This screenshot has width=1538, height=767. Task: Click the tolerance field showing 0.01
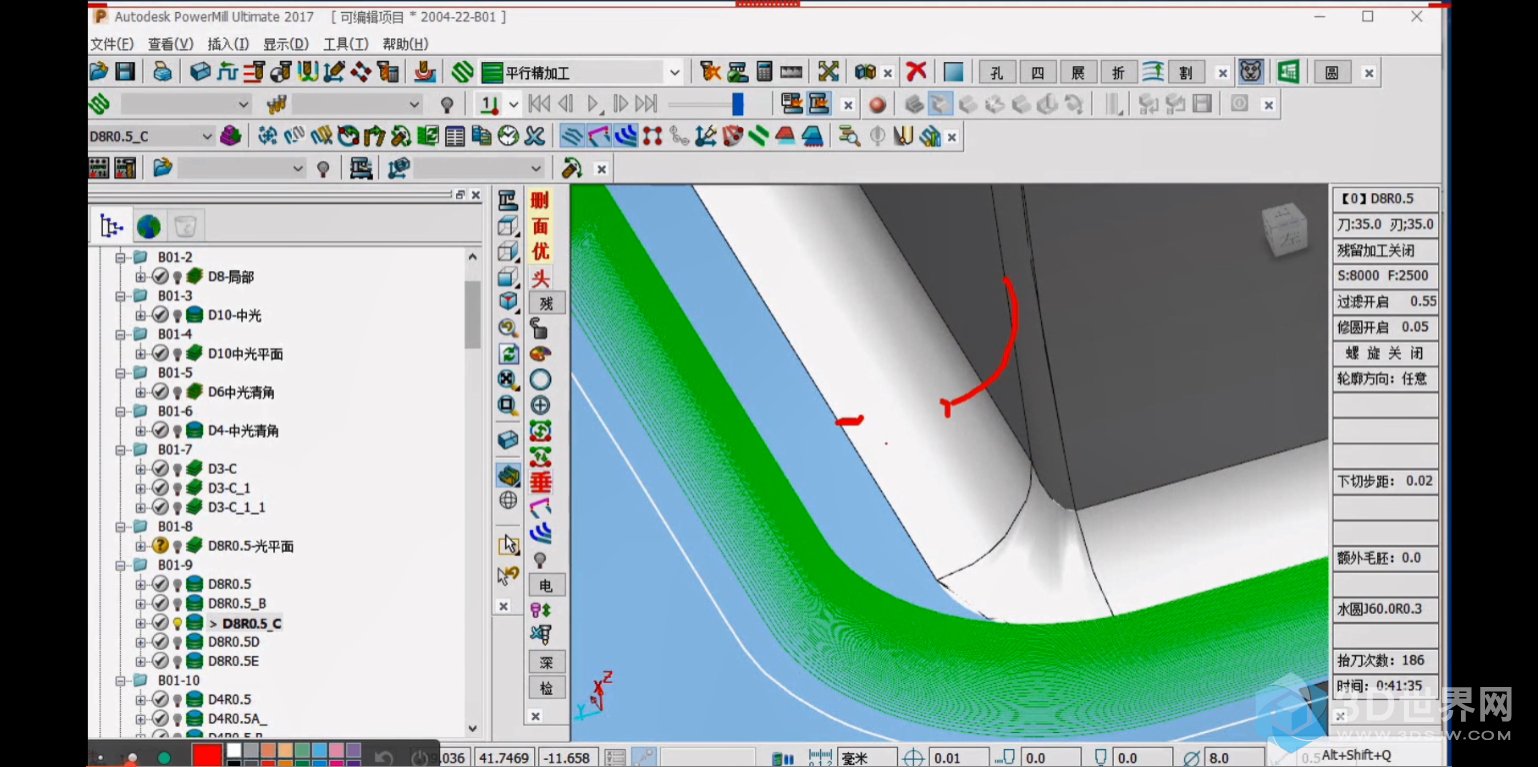(x=958, y=758)
